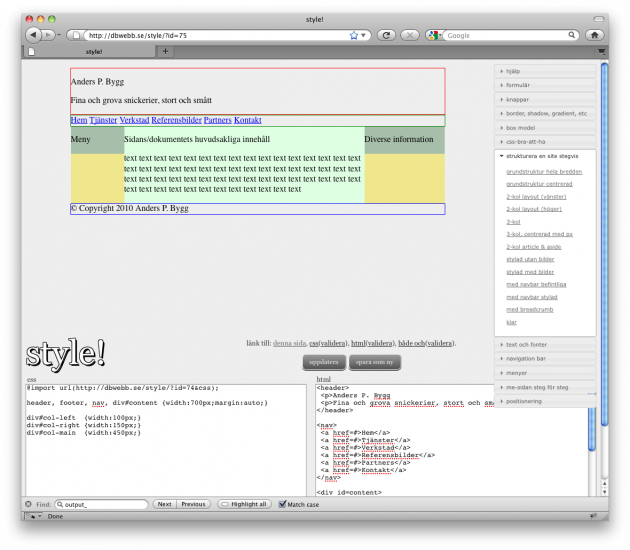Image resolution: width=630 pixels, height=550 pixels.
Task: Open the Tjänster nav link
Action: (103, 120)
